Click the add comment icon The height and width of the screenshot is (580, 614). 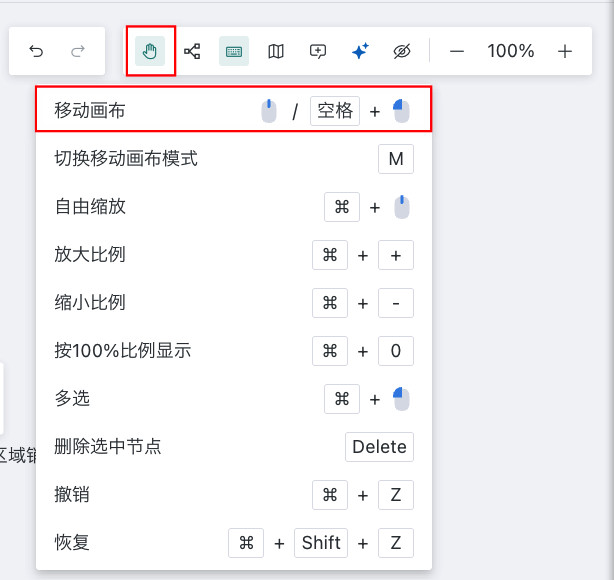(x=318, y=51)
